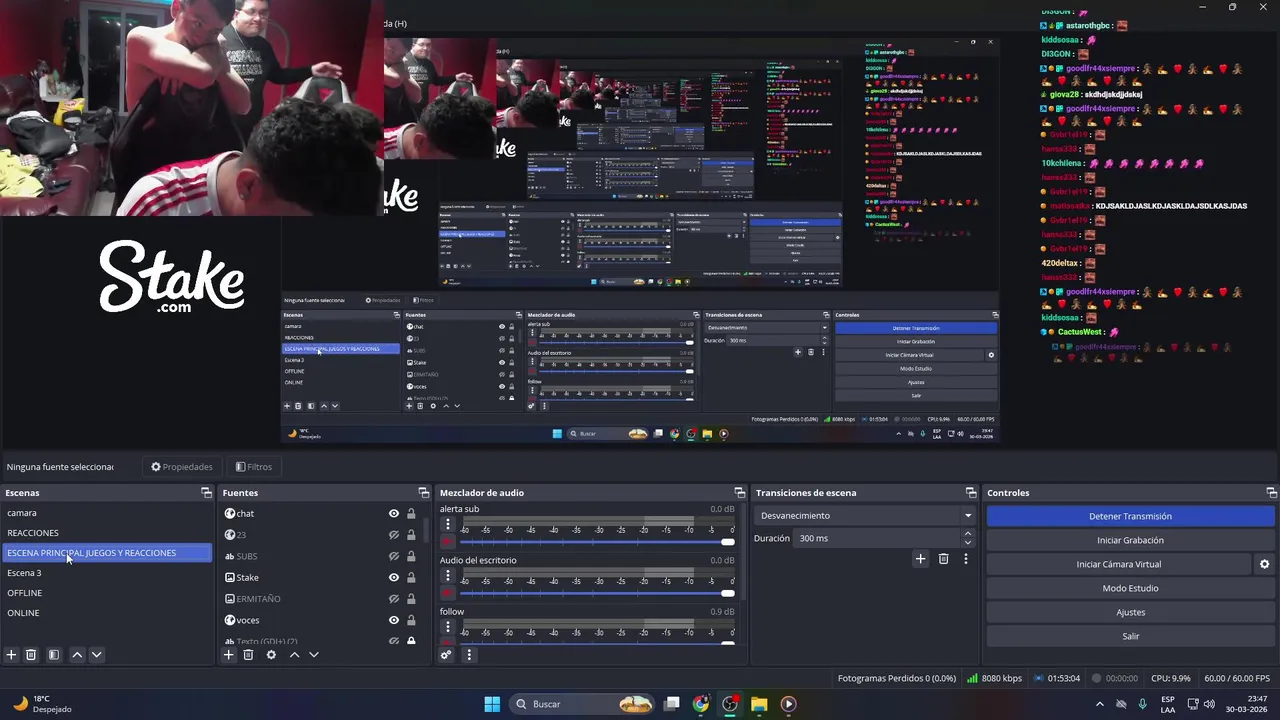Hide the voces source
Screen dimensions: 1280x720
pos(394,620)
